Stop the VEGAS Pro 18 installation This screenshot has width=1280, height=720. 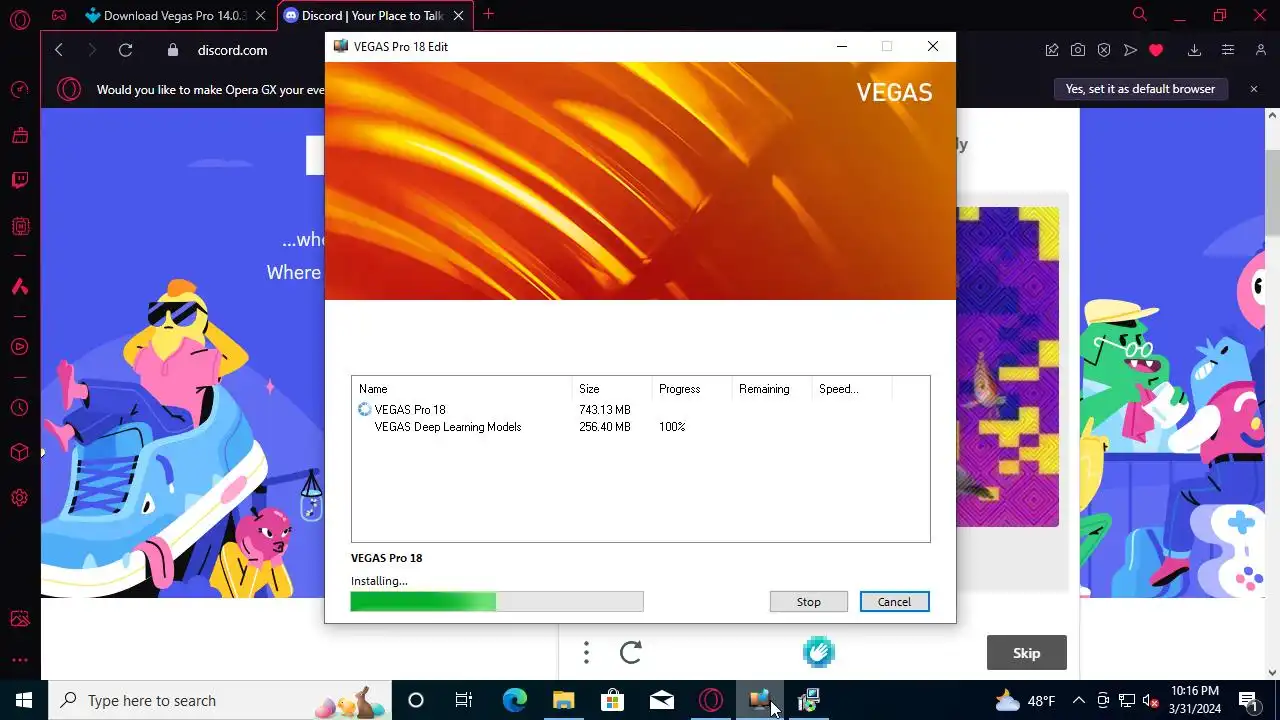pos(808,602)
